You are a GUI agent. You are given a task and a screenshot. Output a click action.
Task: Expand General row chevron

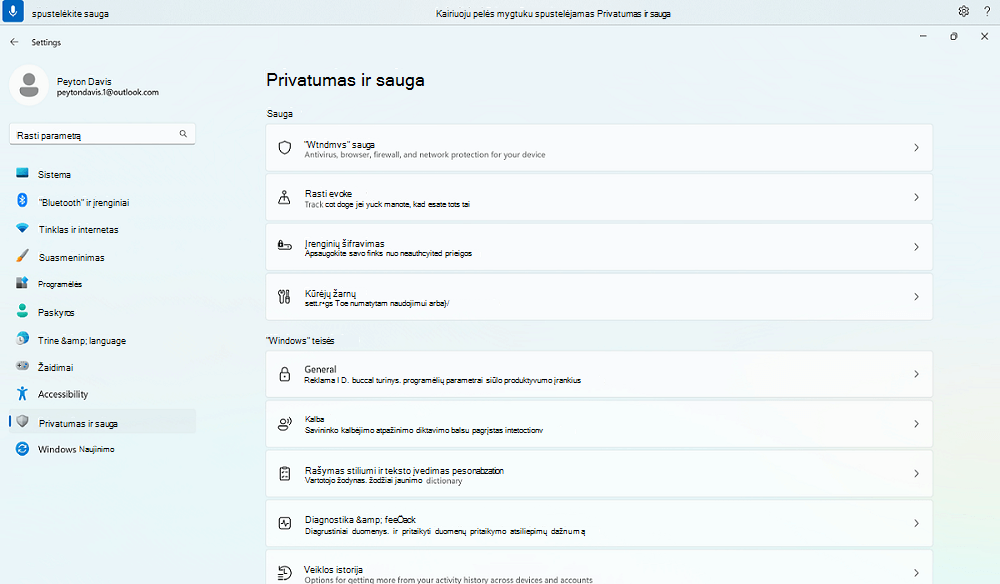916,374
